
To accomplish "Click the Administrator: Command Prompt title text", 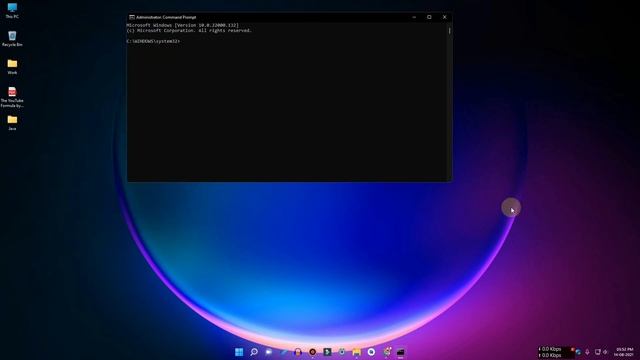I will [x=166, y=17].
